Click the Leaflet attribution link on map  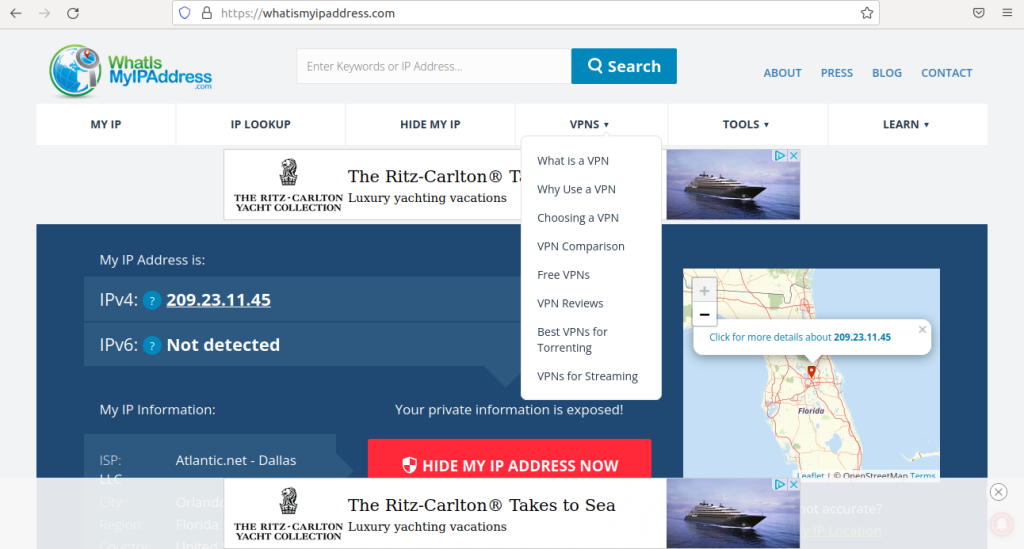(810, 476)
